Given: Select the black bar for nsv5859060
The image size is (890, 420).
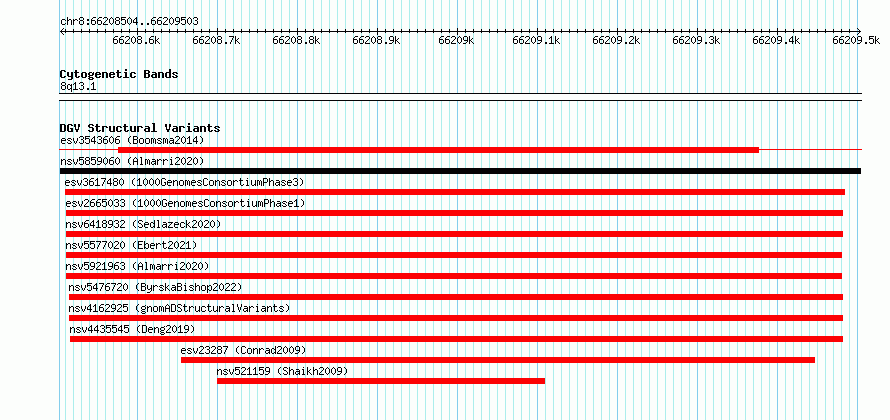Looking at the screenshot, I should click(x=460, y=171).
